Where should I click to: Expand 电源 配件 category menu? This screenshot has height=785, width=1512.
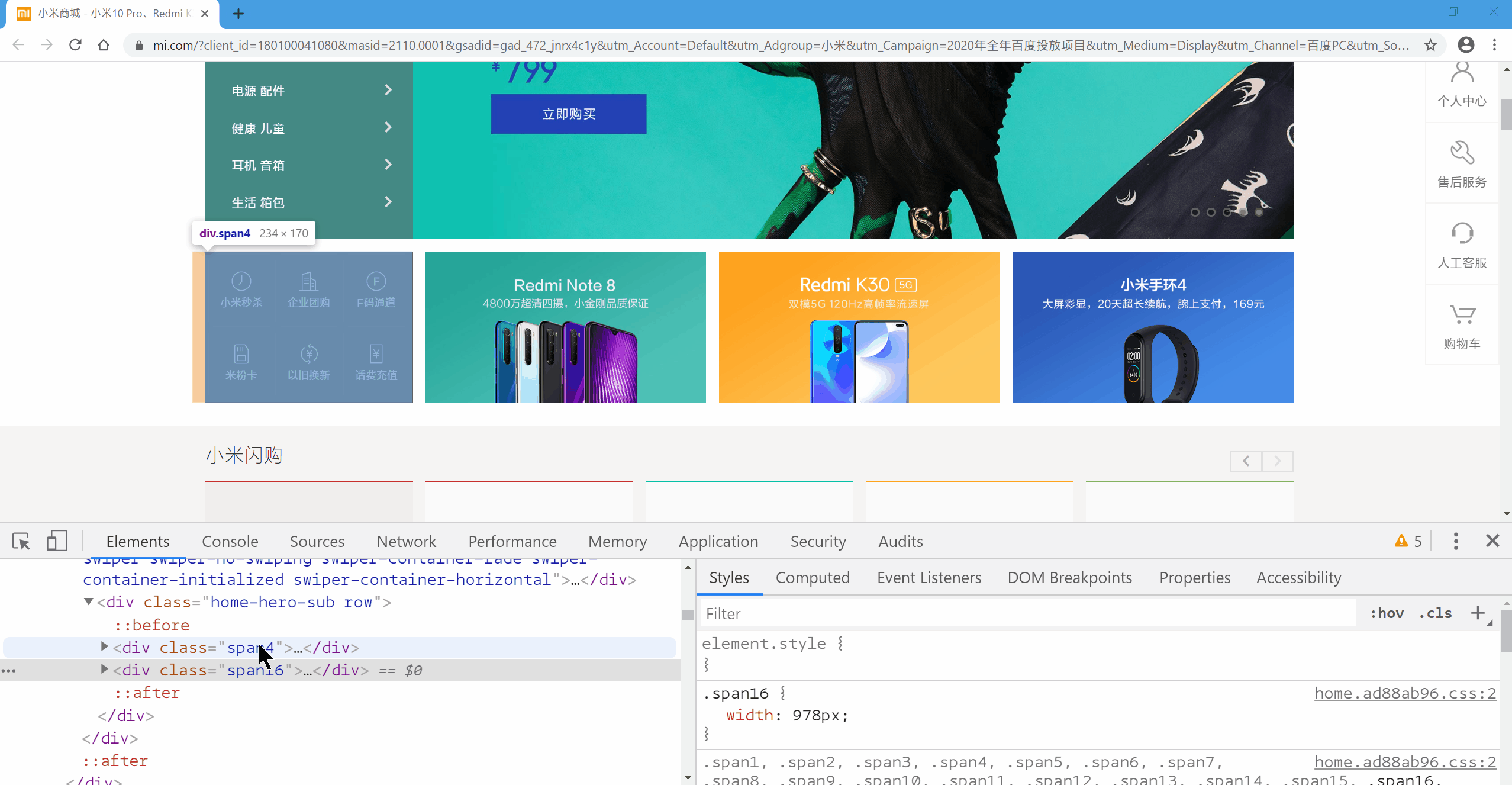pyautogui.click(x=309, y=91)
